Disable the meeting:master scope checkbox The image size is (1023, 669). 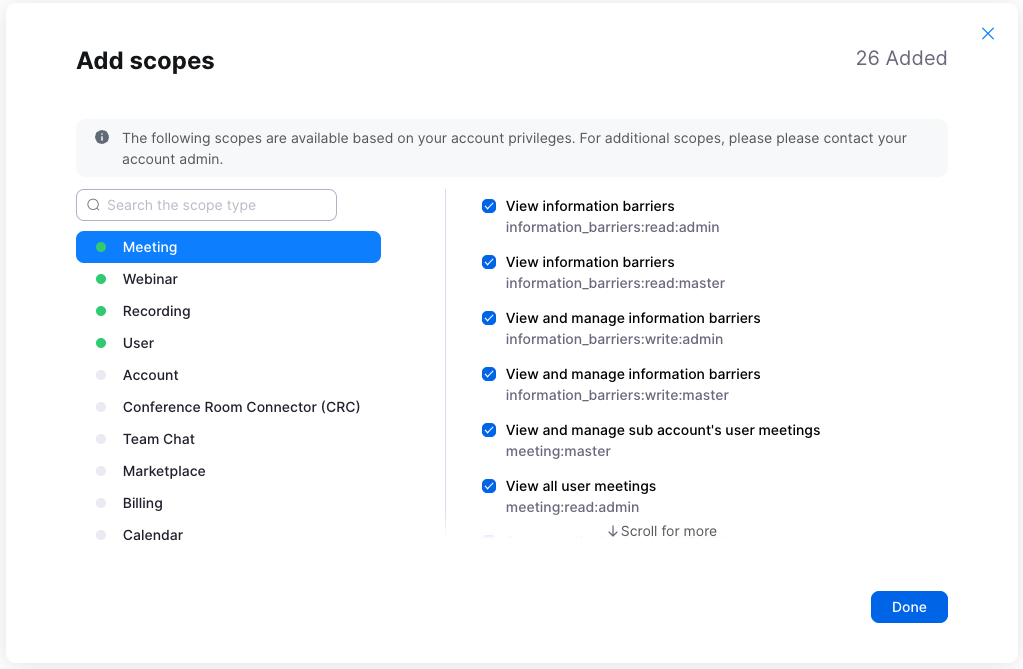tap(489, 430)
